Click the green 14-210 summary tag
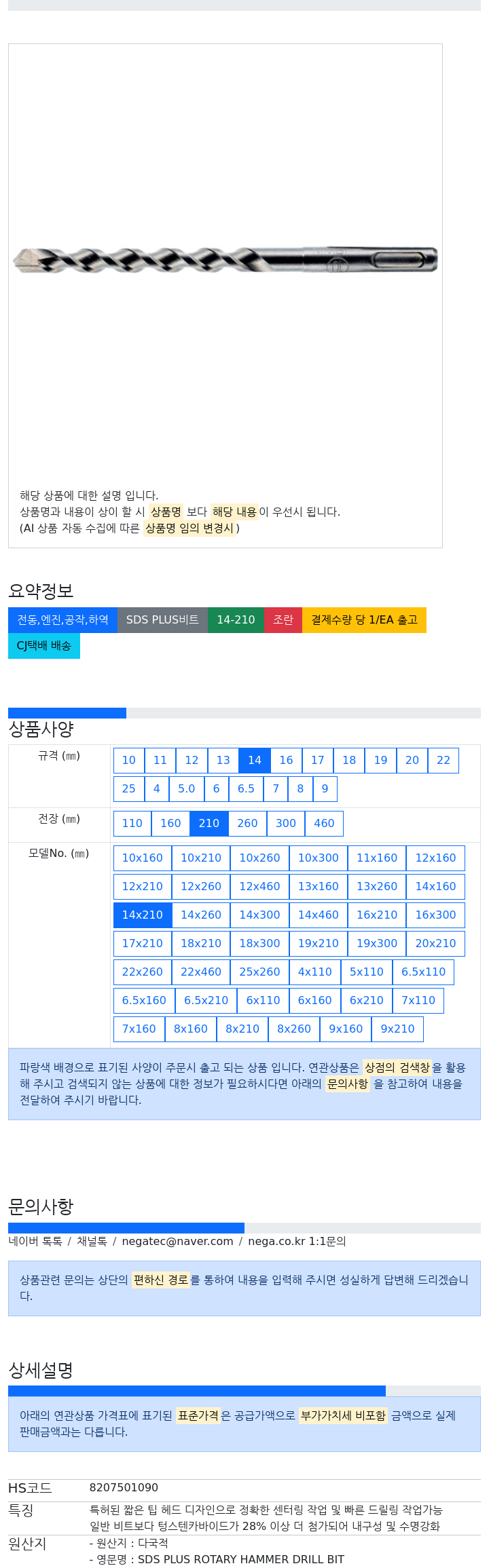 click(236, 620)
